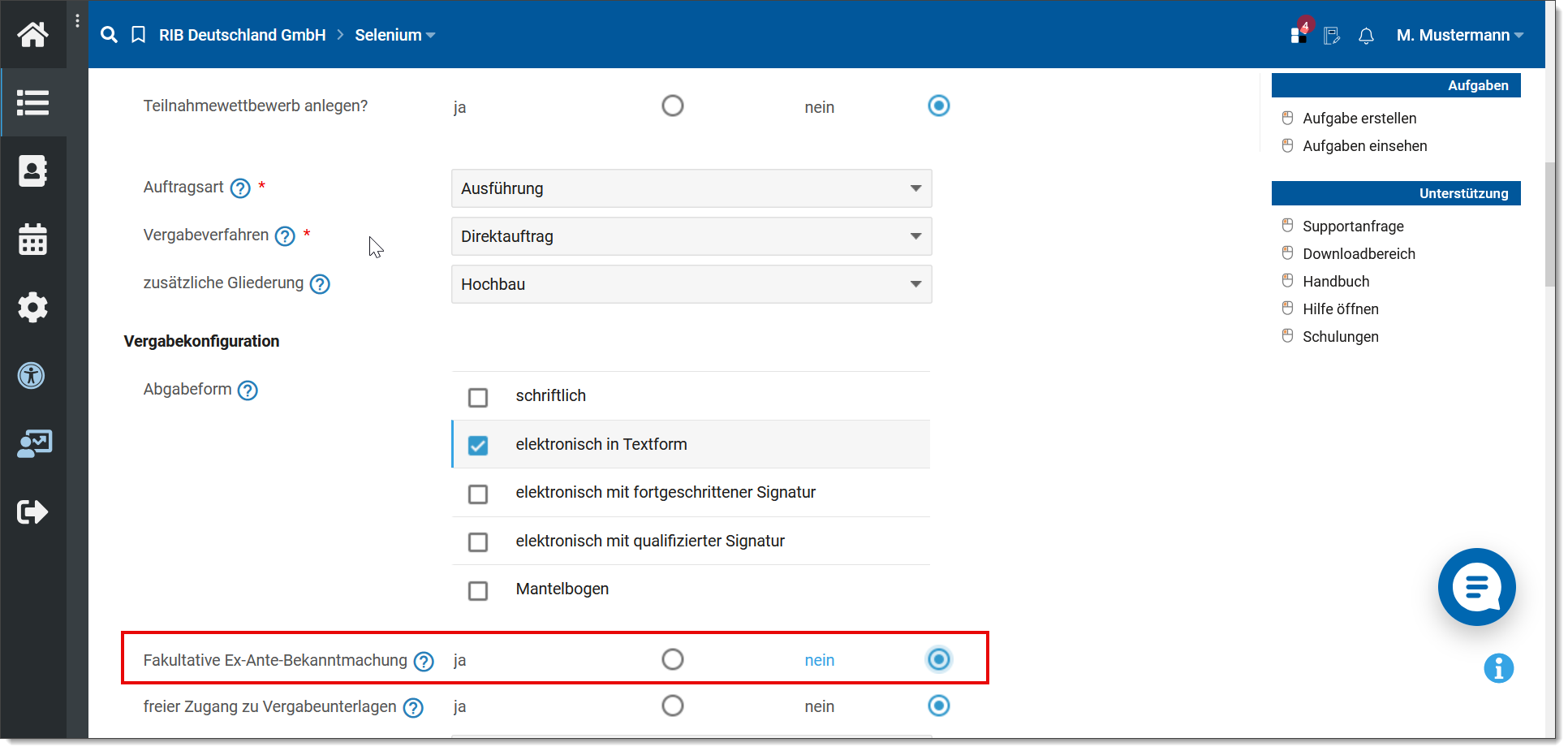The width and height of the screenshot is (1568, 751).
Task: Open help for Auftragsart
Action: [x=240, y=188]
